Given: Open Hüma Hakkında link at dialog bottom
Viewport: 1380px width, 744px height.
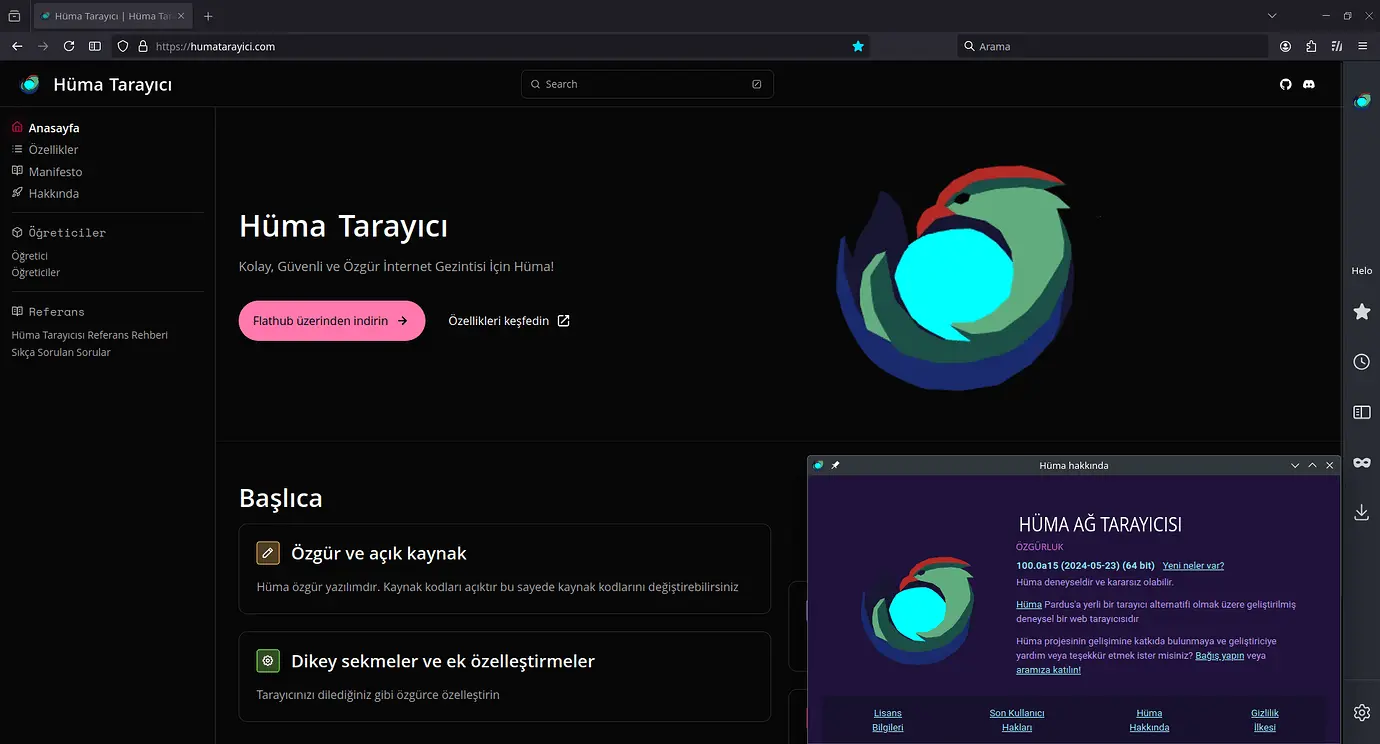Looking at the screenshot, I should click(x=1149, y=720).
